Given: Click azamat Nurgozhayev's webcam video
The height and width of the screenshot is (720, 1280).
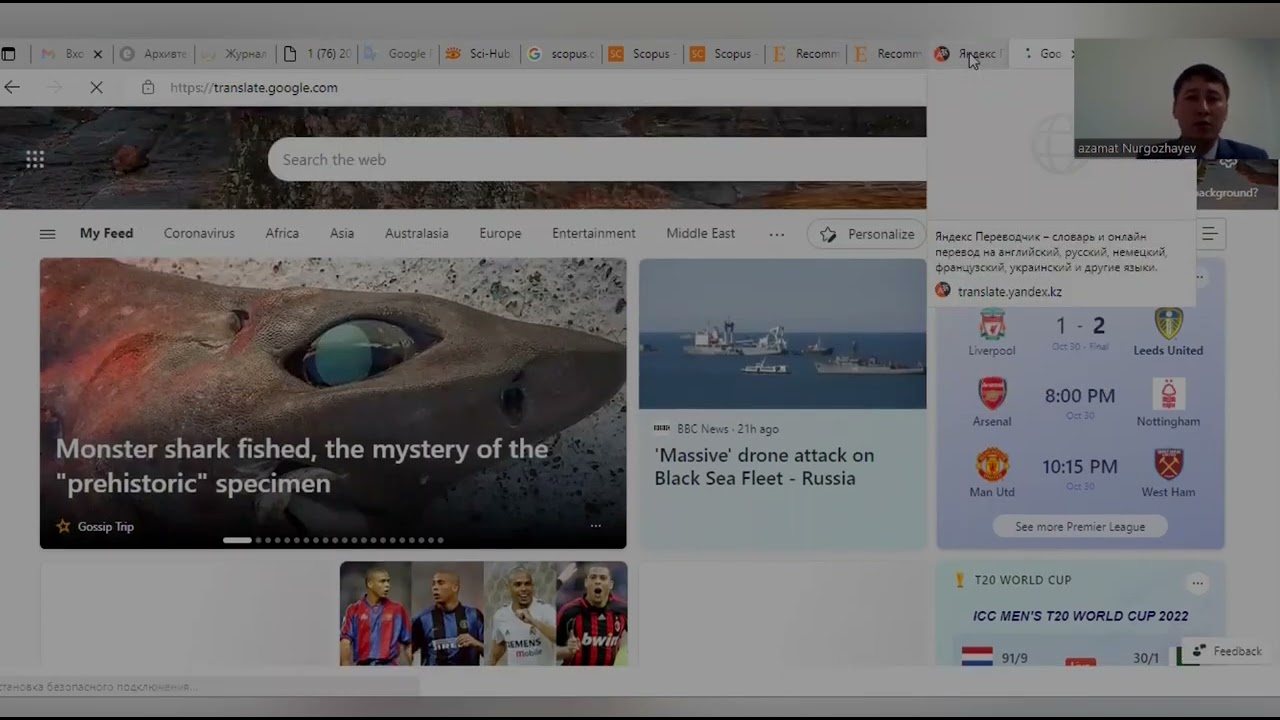Looking at the screenshot, I should [1177, 98].
